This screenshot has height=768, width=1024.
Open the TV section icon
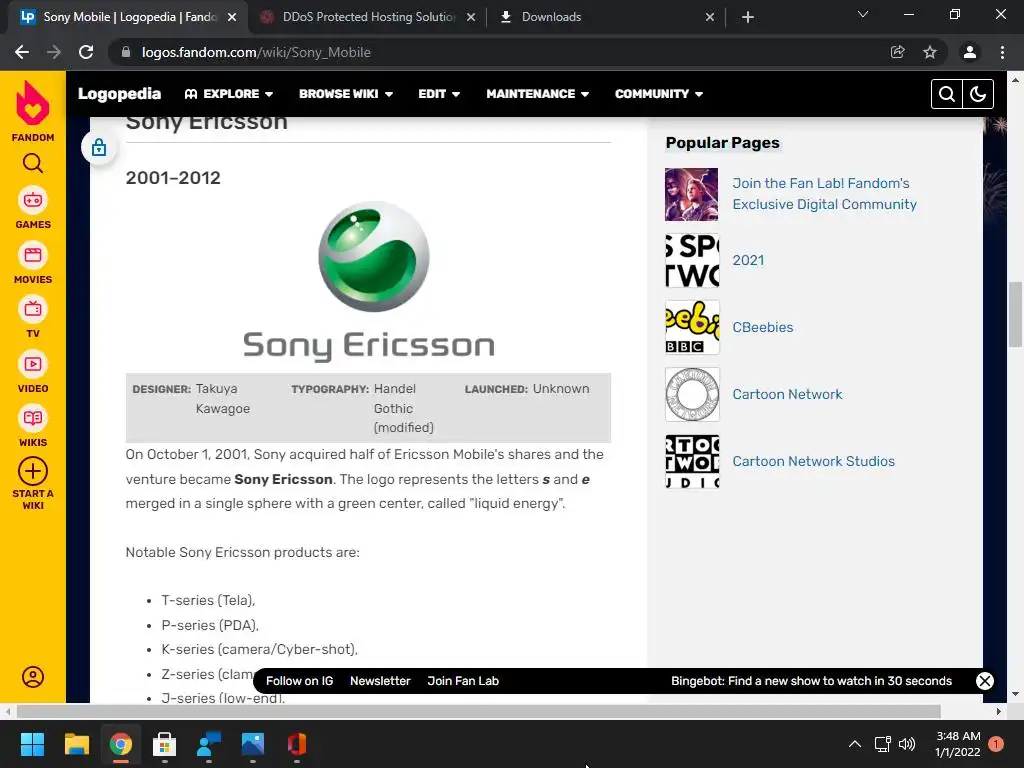tap(33, 310)
